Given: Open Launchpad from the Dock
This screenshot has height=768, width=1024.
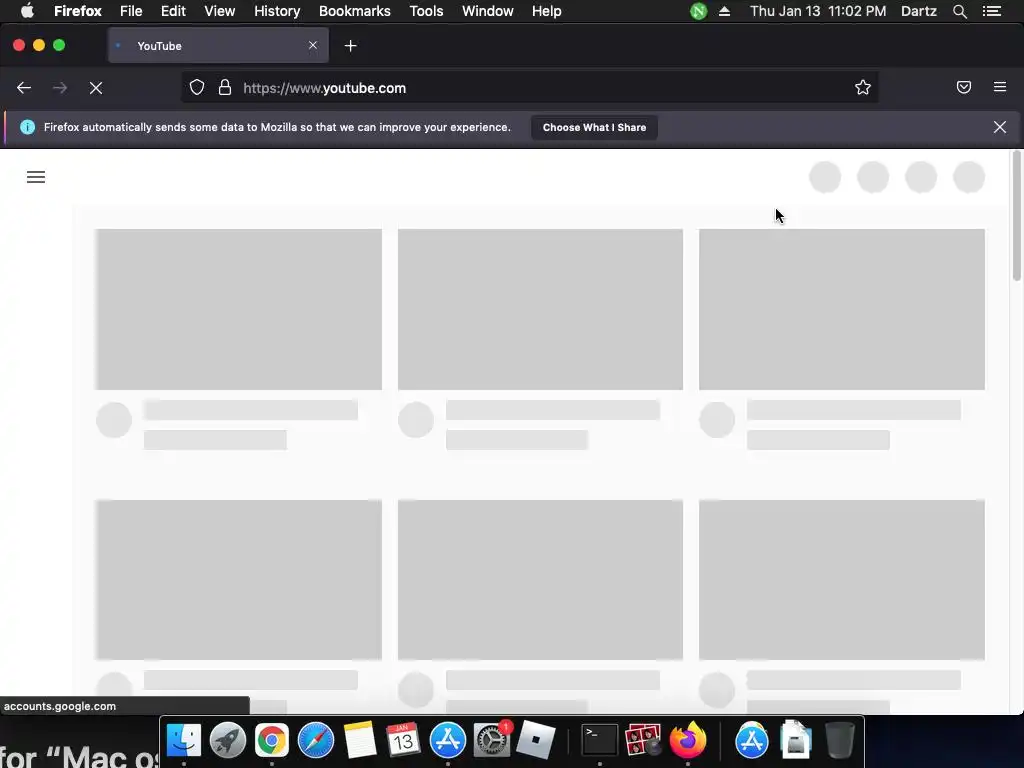Looking at the screenshot, I should 228,740.
